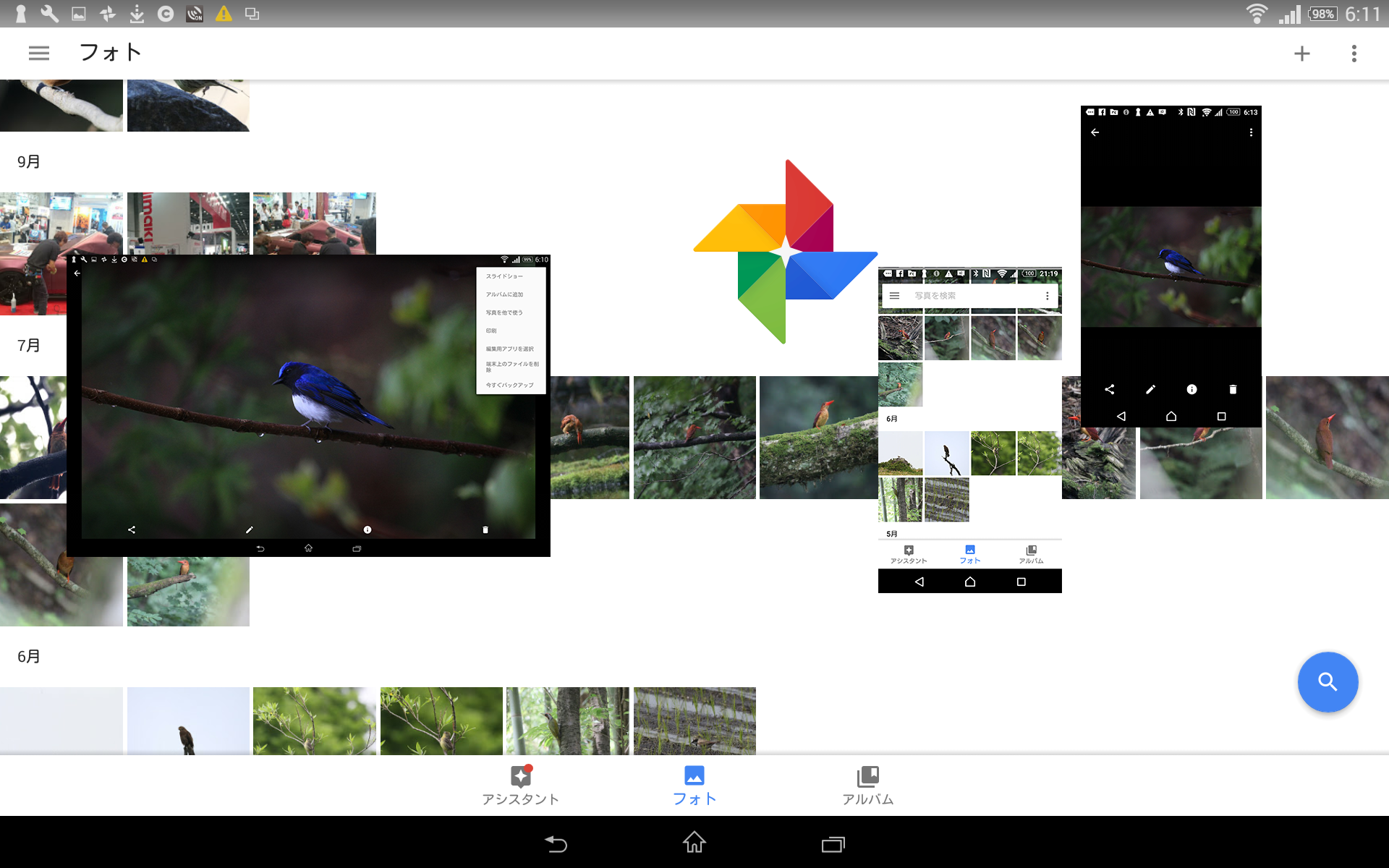The image size is (1389, 868).
Task: Tap tablet system home navigation button
Action: pyautogui.click(x=694, y=842)
